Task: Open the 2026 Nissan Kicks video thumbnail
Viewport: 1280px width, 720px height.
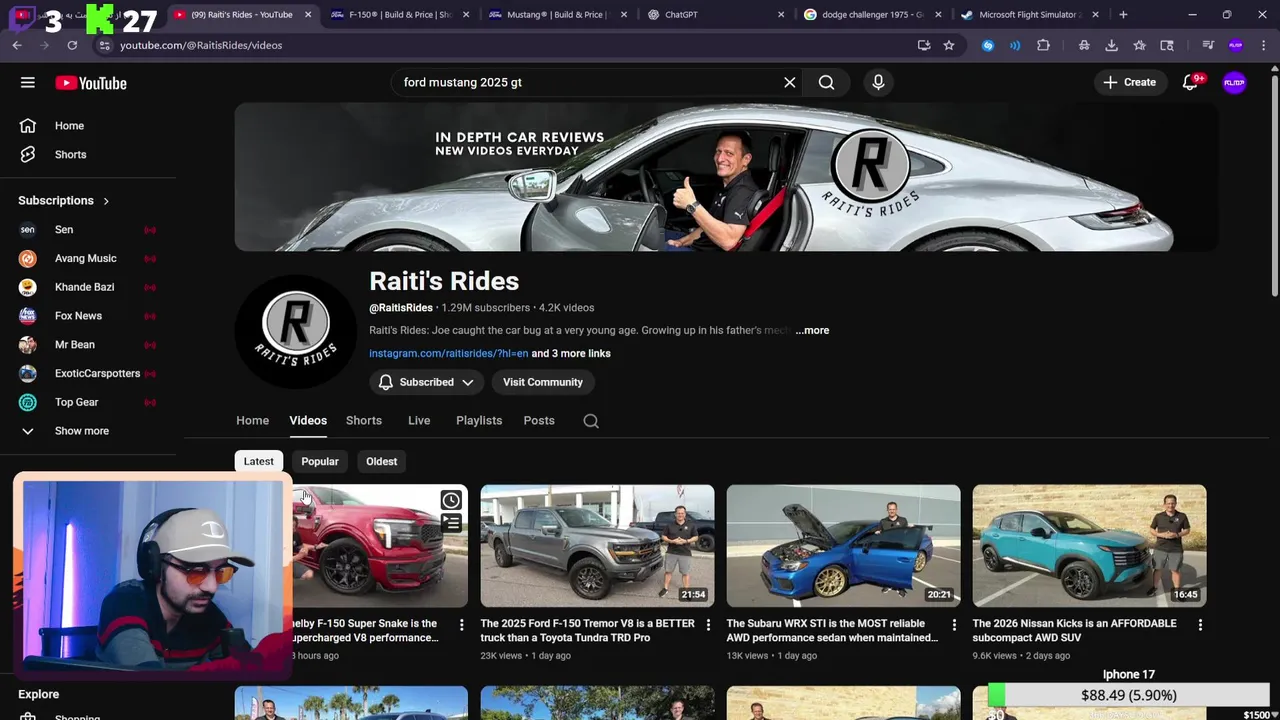Action: coord(1089,546)
